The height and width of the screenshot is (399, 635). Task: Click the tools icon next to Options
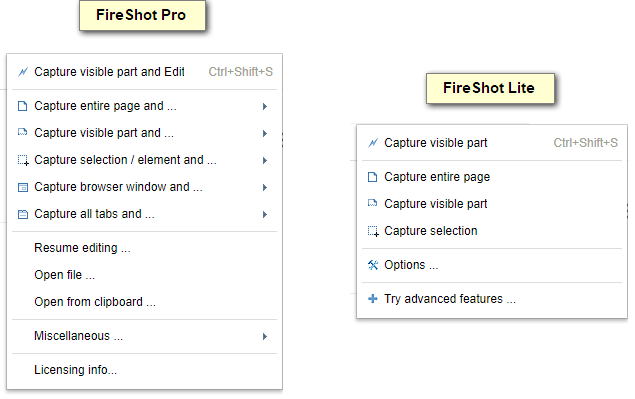(x=373, y=265)
